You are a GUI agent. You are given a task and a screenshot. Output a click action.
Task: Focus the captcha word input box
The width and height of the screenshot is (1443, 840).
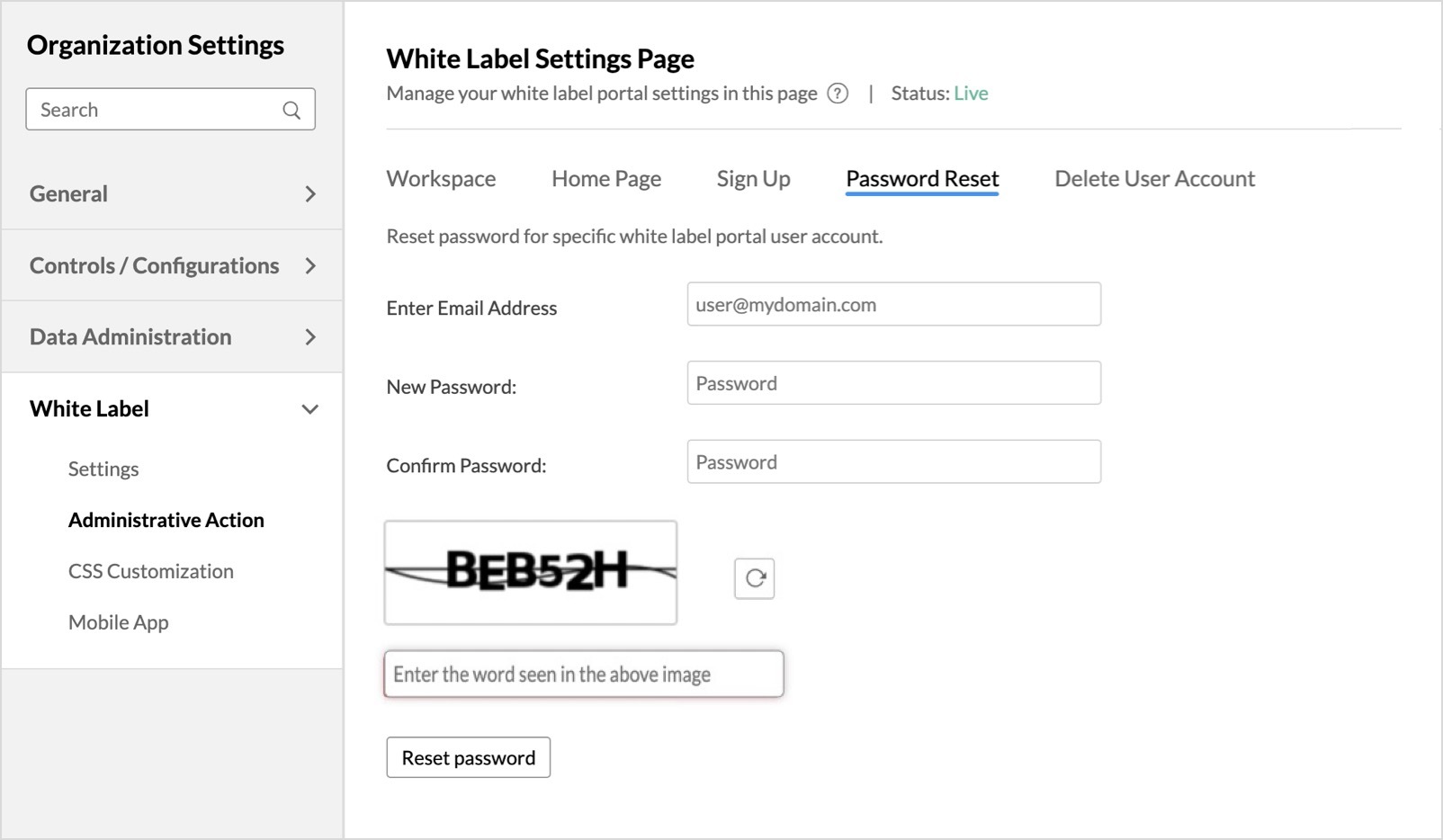click(x=583, y=675)
